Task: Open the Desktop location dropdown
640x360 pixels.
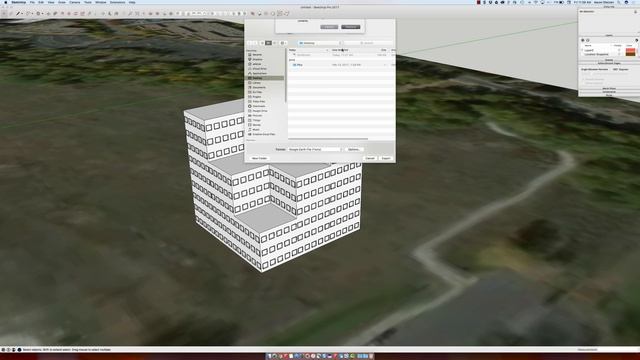Action: [x=320, y=43]
